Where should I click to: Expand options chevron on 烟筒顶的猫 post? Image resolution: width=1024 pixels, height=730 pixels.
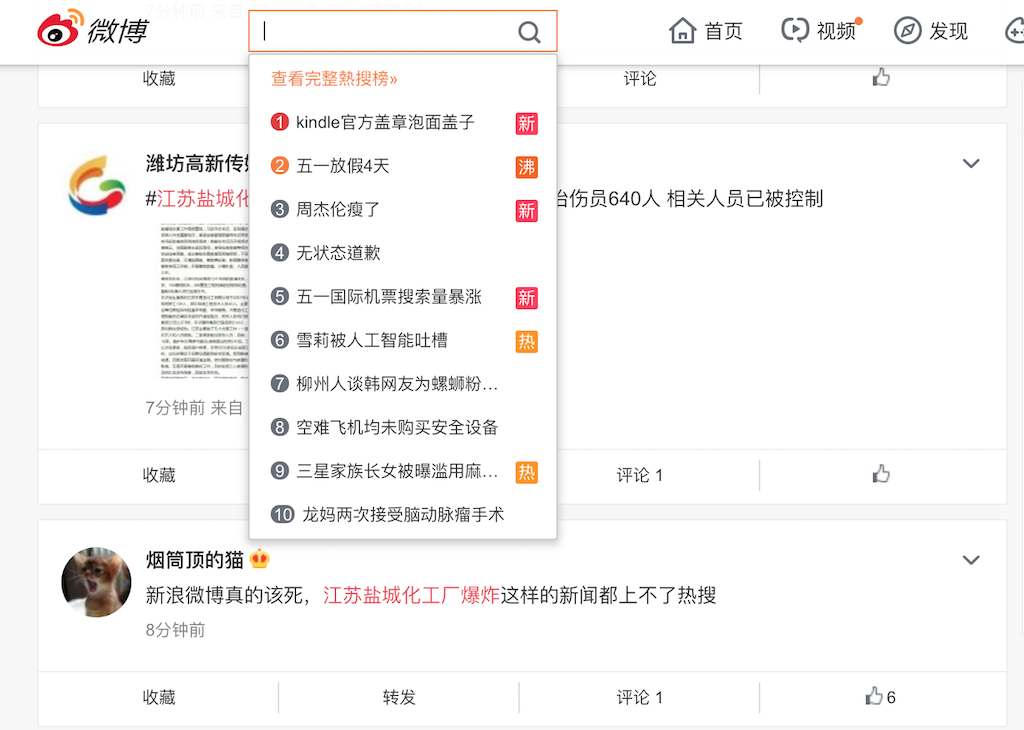971,560
